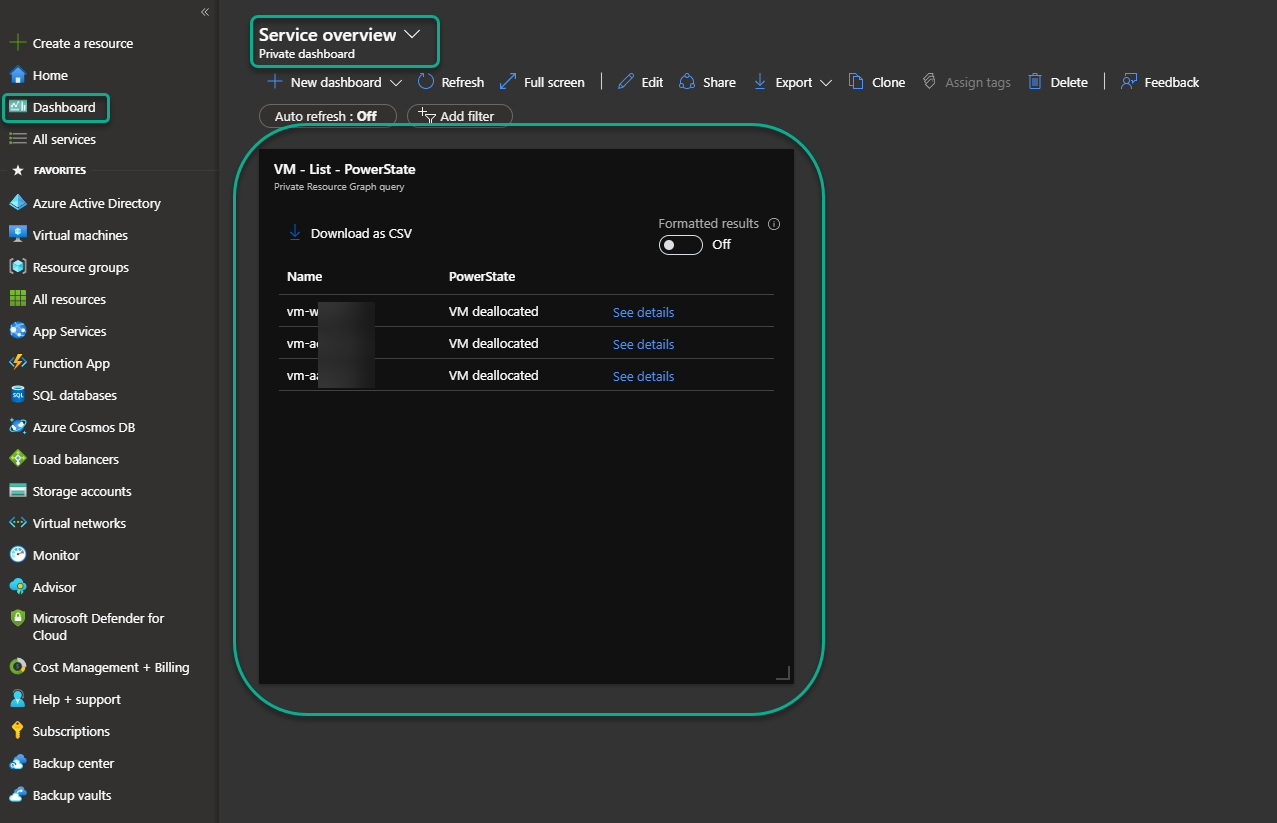
Task: Click the info icon beside Formatted results
Action: 774,224
